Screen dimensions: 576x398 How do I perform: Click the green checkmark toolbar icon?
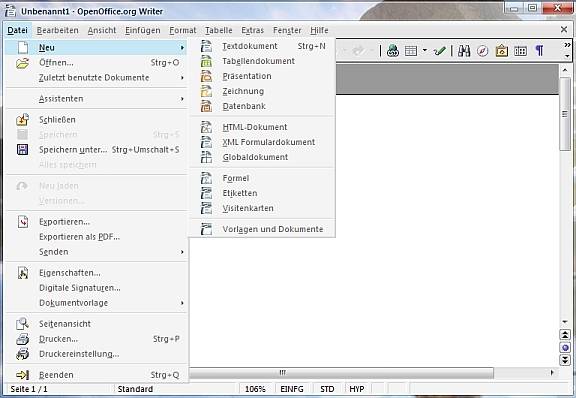coord(440,51)
